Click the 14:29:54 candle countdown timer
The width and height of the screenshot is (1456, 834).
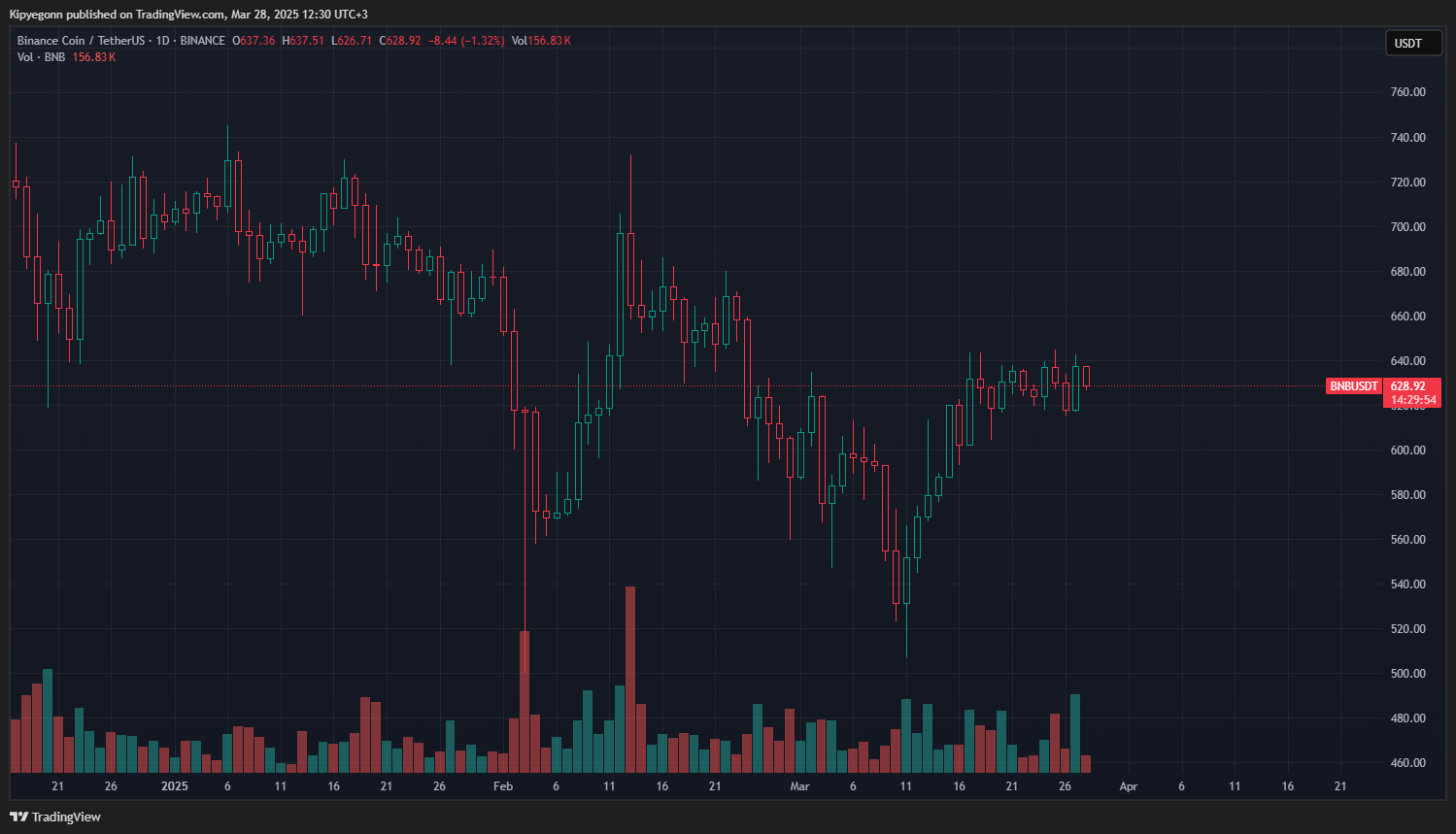1412,400
